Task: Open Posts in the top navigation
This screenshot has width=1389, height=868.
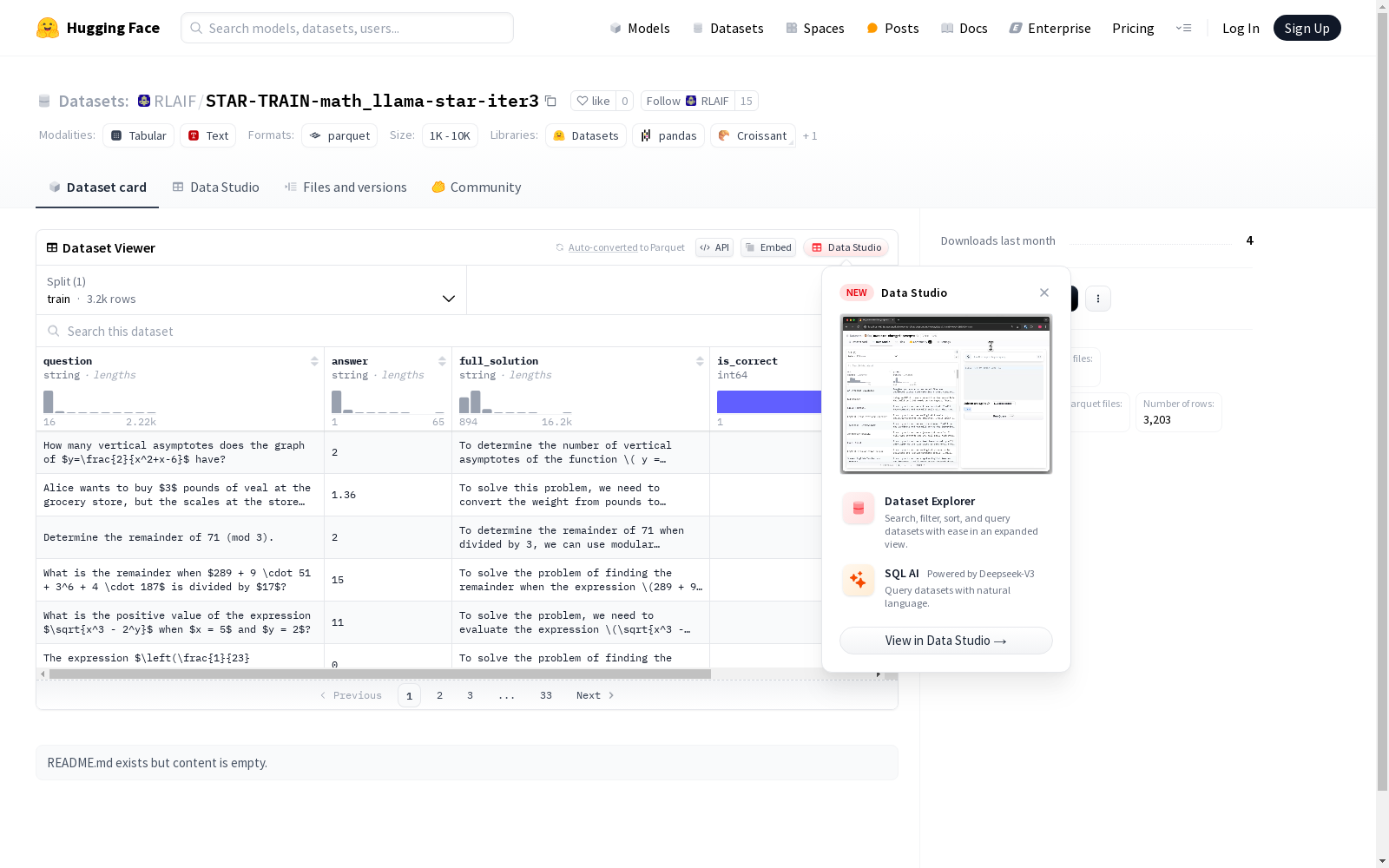Action: click(892, 28)
